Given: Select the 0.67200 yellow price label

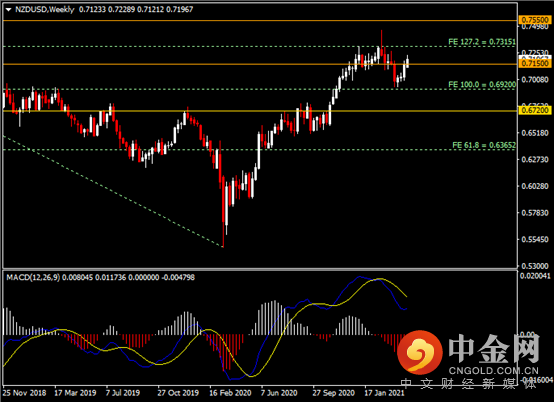Looking at the screenshot, I should point(535,110).
